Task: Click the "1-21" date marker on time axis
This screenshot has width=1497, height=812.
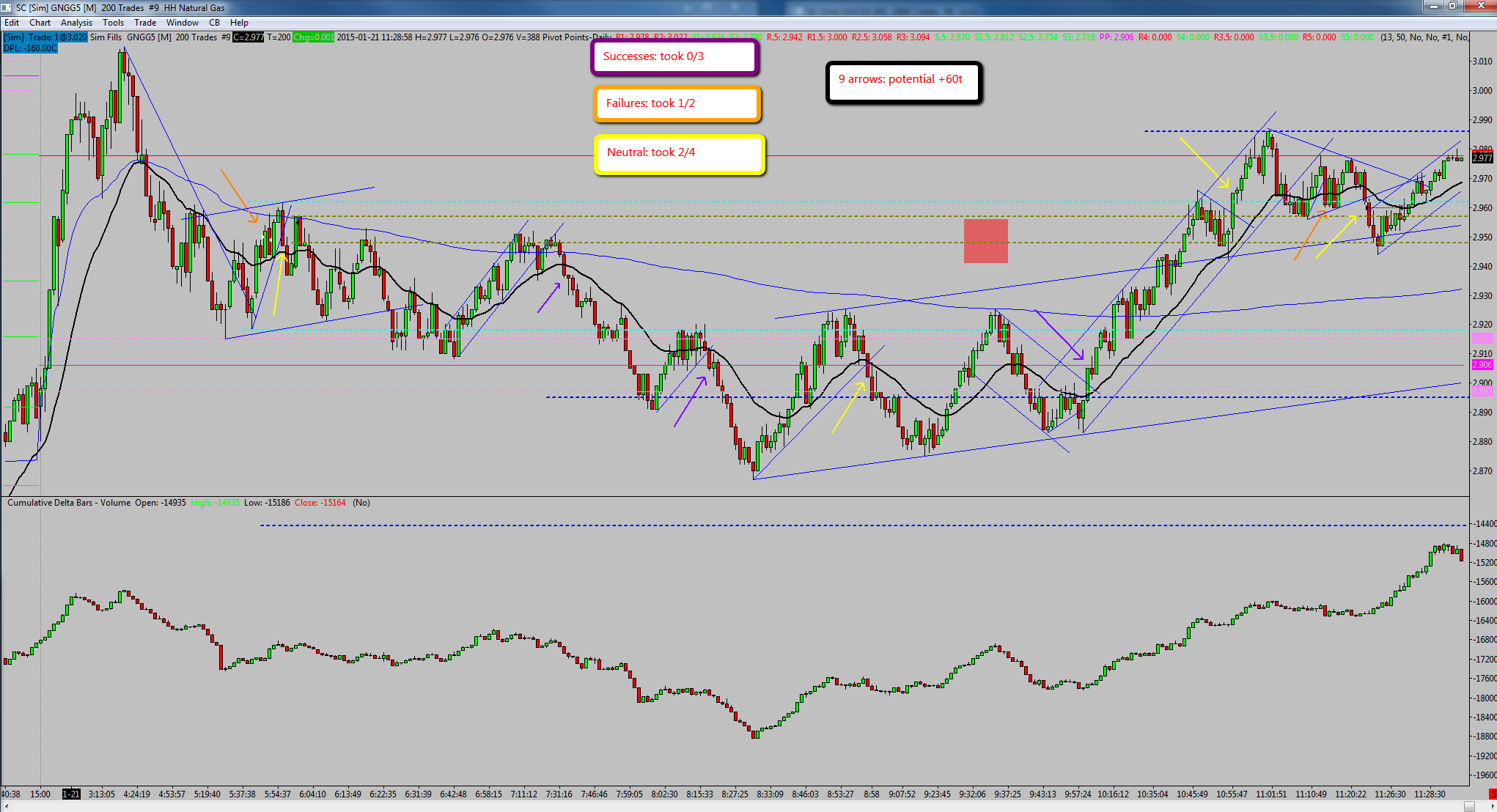Action: 71,794
